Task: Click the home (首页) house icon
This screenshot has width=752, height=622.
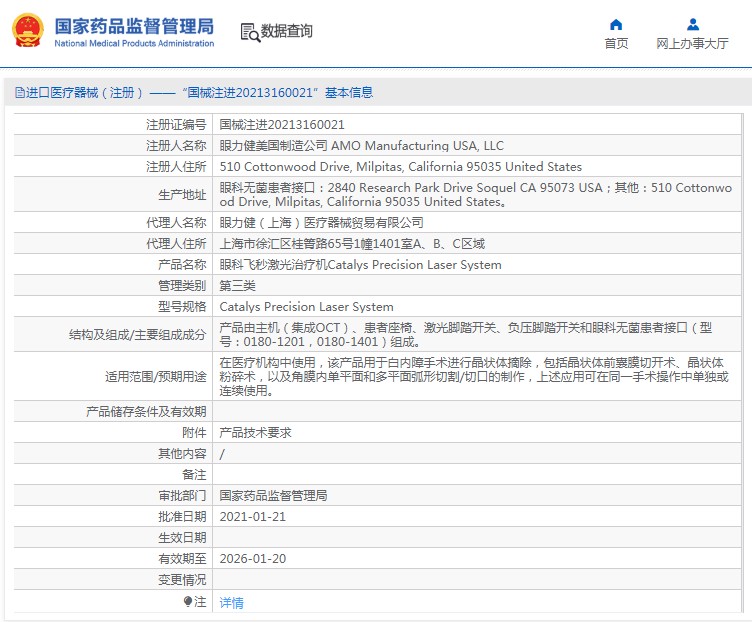Action: tap(616, 24)
